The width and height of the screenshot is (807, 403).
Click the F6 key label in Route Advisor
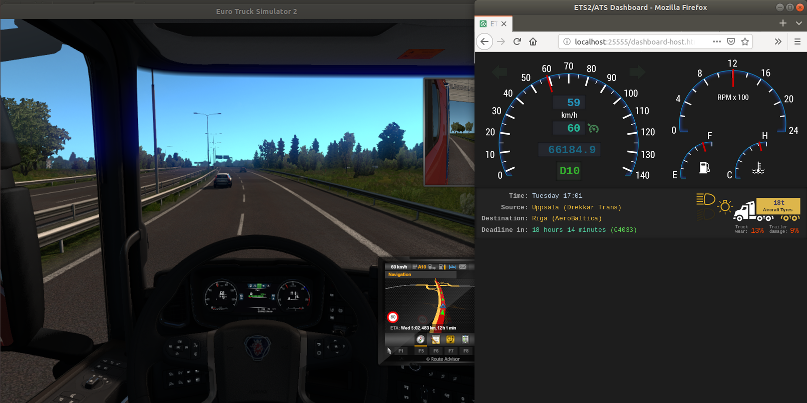(x=436, y=351)
